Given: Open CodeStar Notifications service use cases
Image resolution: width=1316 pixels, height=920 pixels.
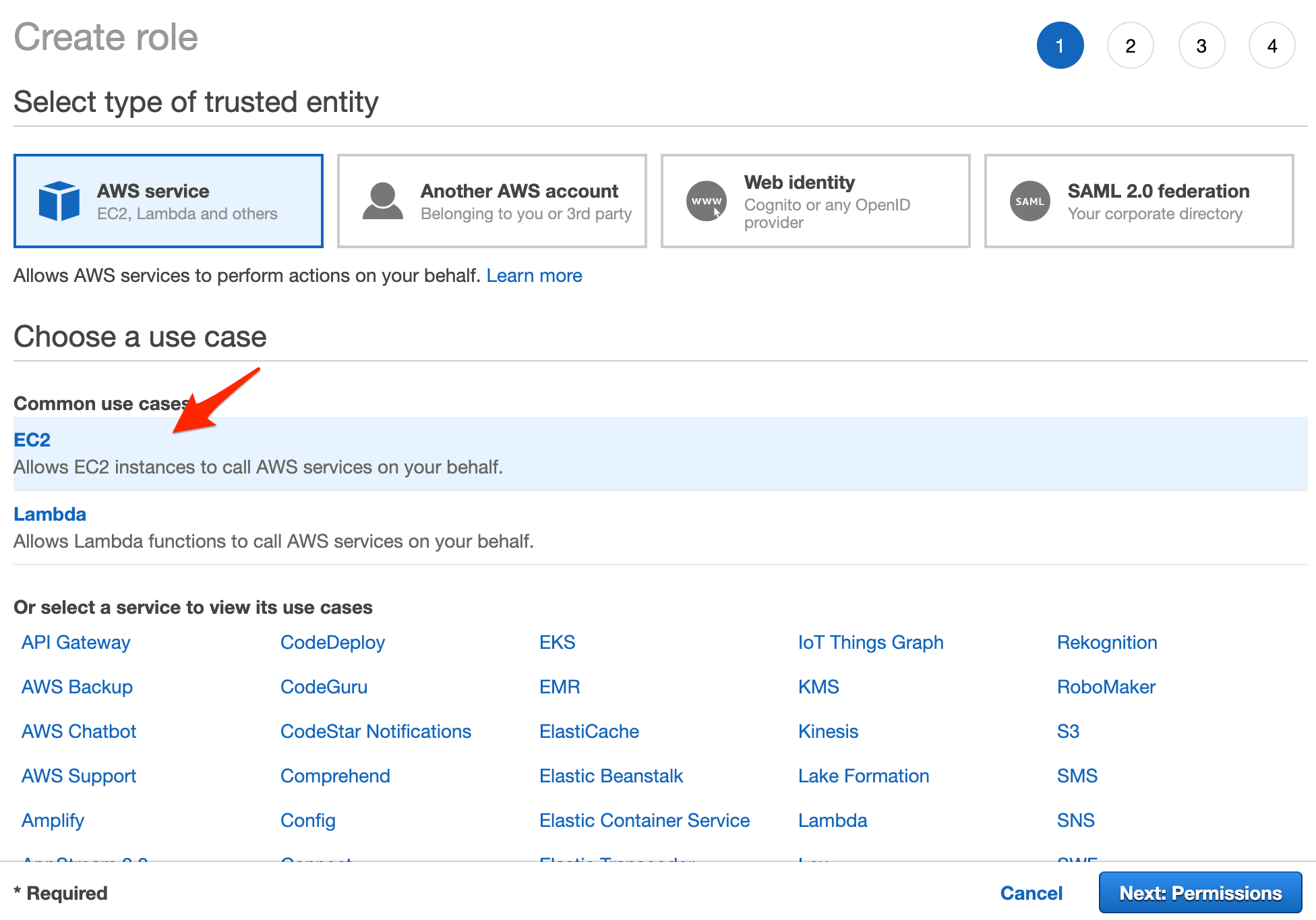Looking at the screenshot, I should click(x=376, y=731).
